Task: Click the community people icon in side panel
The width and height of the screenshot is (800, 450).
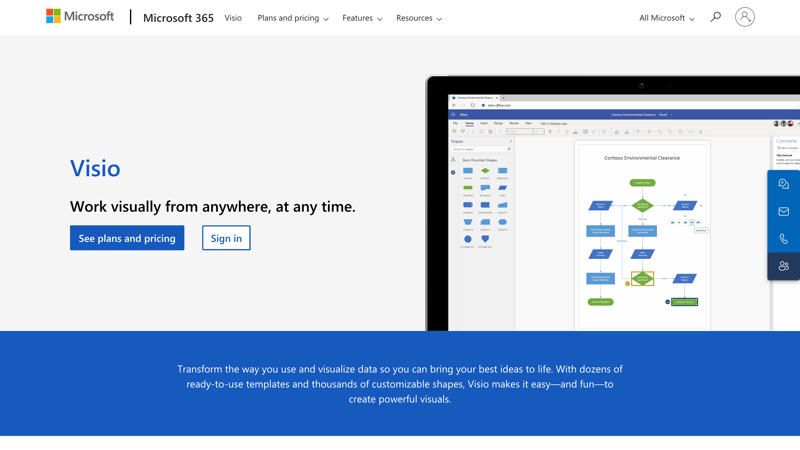Action: [783, 266]
